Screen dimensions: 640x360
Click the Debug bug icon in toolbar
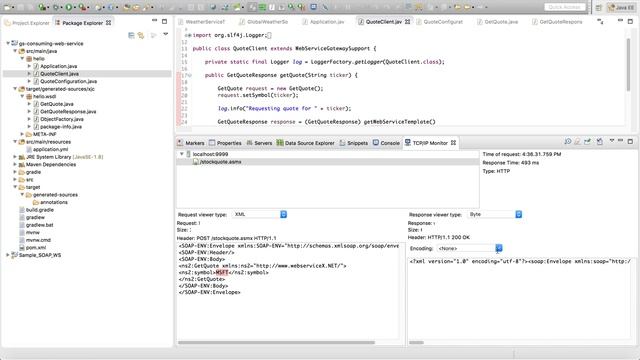click(x=56, y=7)
